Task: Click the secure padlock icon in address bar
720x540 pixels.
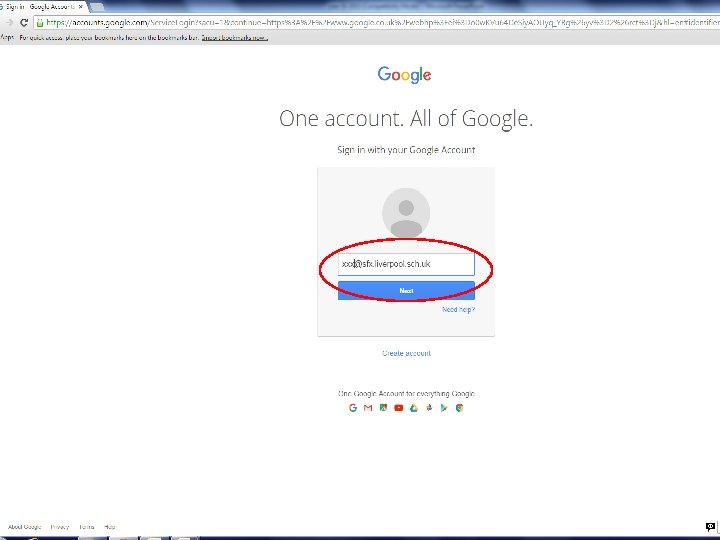Action: [40, 22]
